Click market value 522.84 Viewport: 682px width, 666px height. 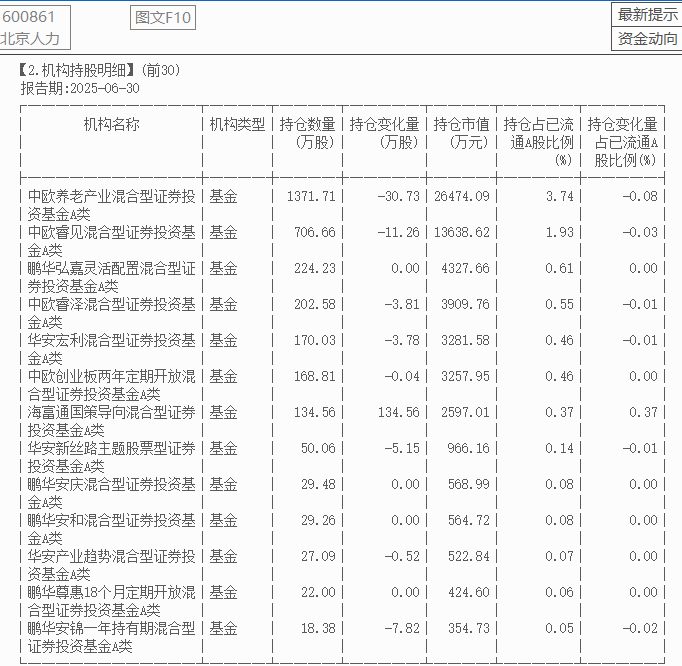point(468,557)
